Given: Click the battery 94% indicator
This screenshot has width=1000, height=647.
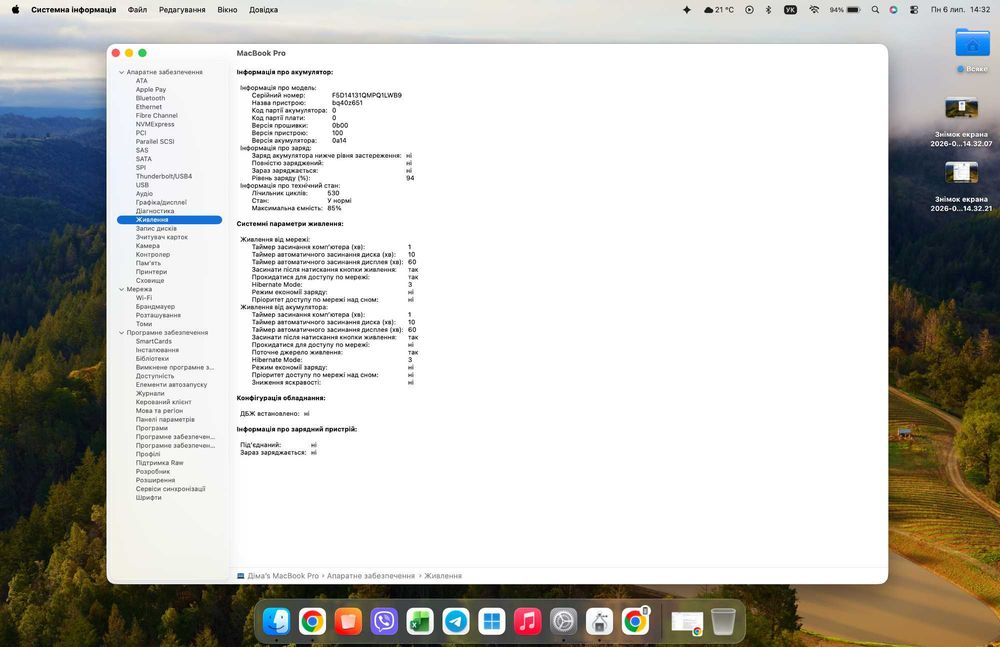Looking at the screenshot, I should (x=845, y=10).
